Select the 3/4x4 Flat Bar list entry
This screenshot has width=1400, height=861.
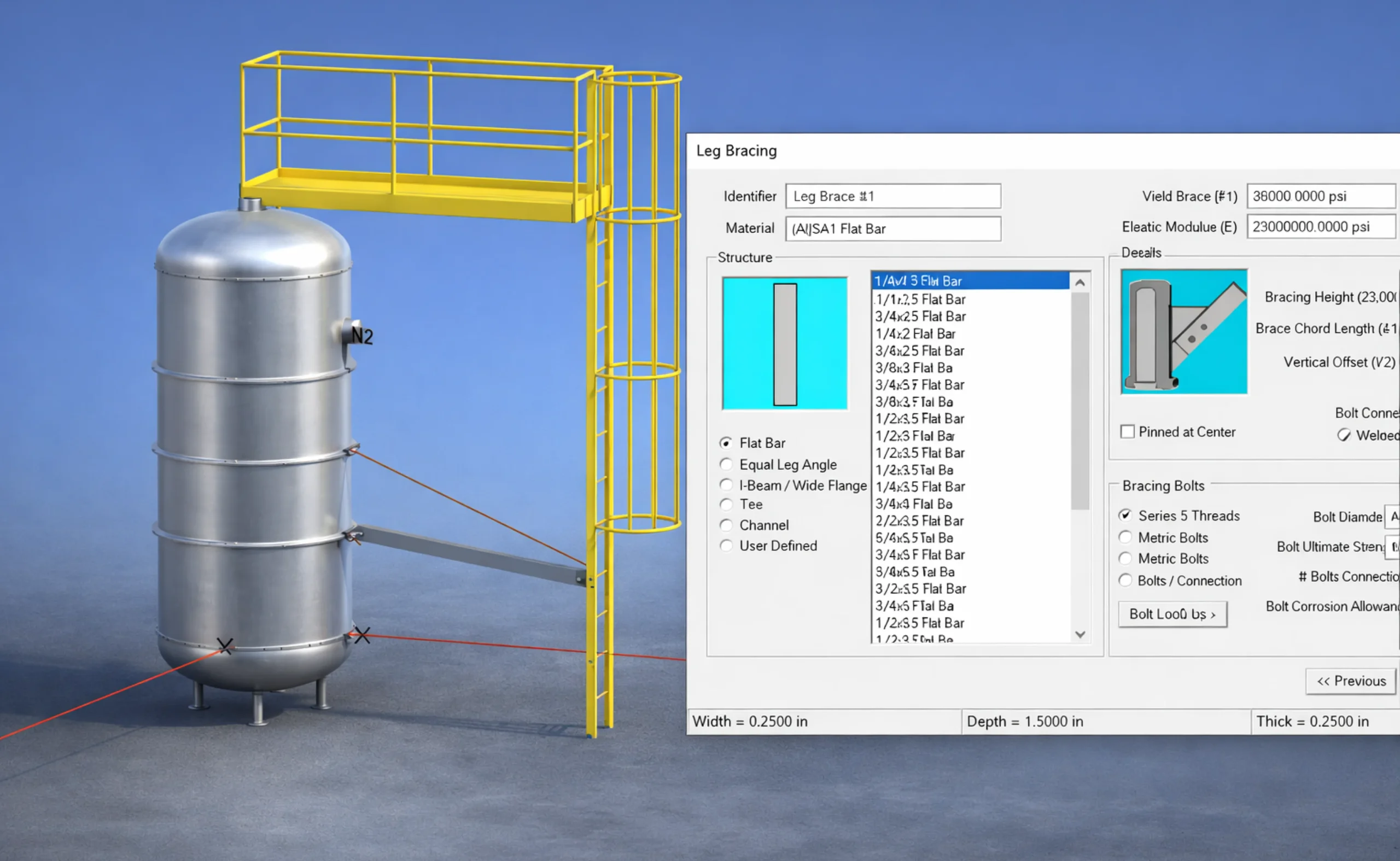pos(914,504)
